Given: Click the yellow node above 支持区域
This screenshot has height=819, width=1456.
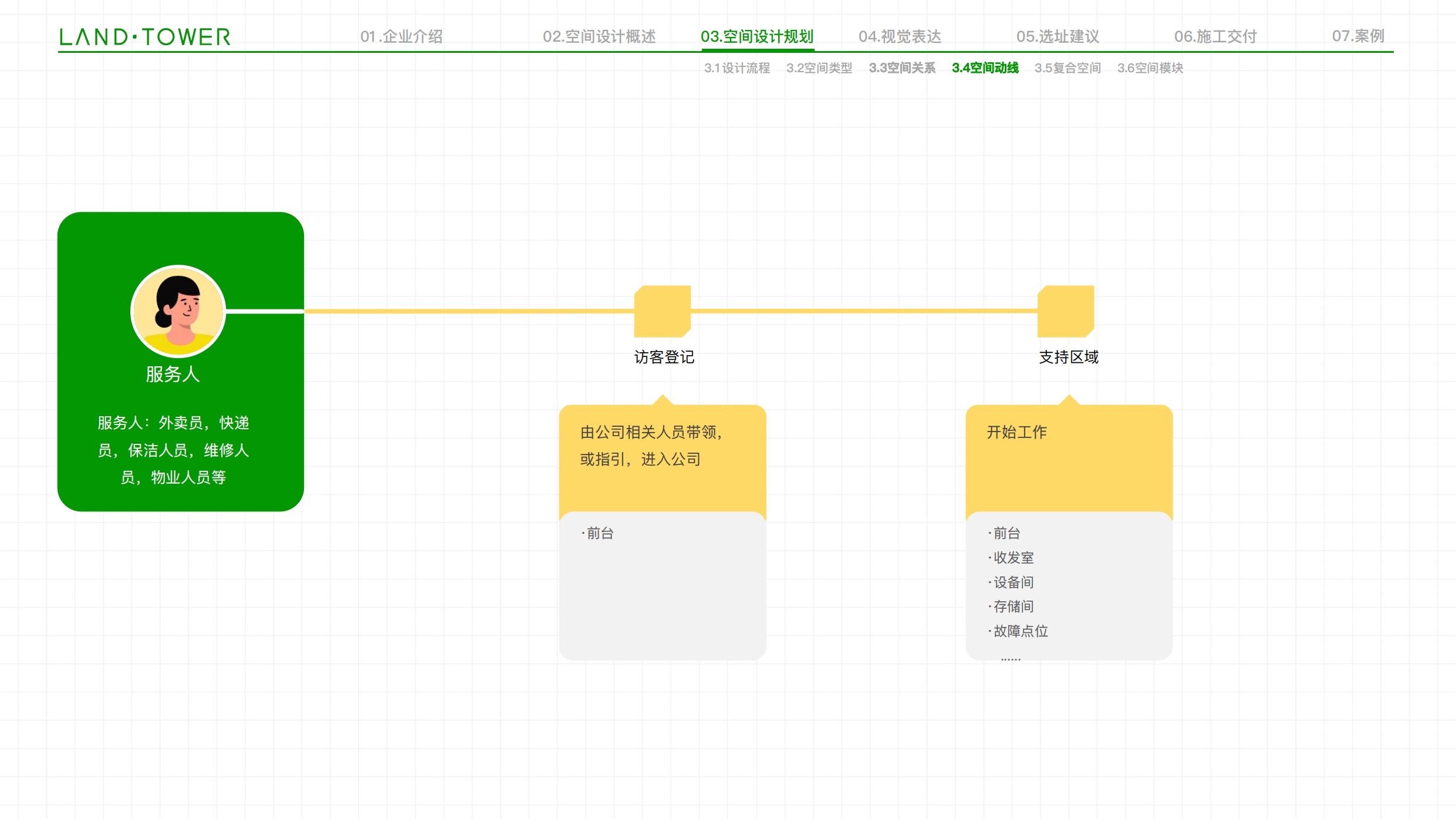Looking at the screenshot, I should (1066, 311).
